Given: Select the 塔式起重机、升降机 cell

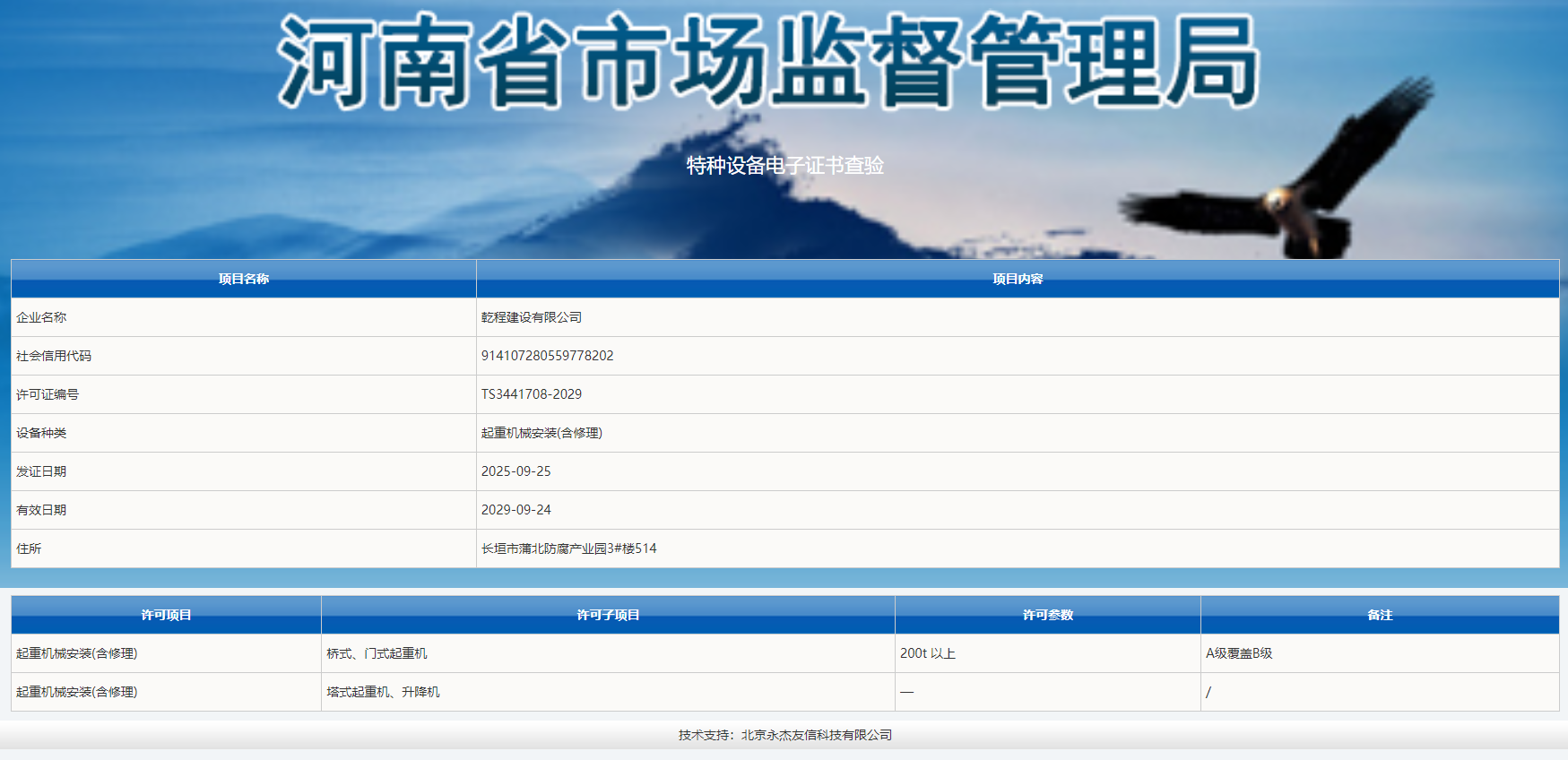Looking at the screenshot, I should [608, 692].
